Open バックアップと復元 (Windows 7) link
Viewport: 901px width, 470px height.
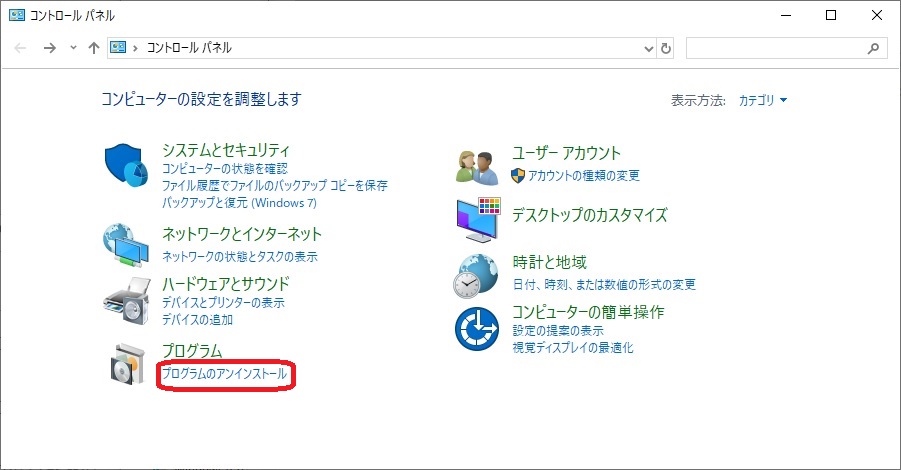(x=239, y=202)
